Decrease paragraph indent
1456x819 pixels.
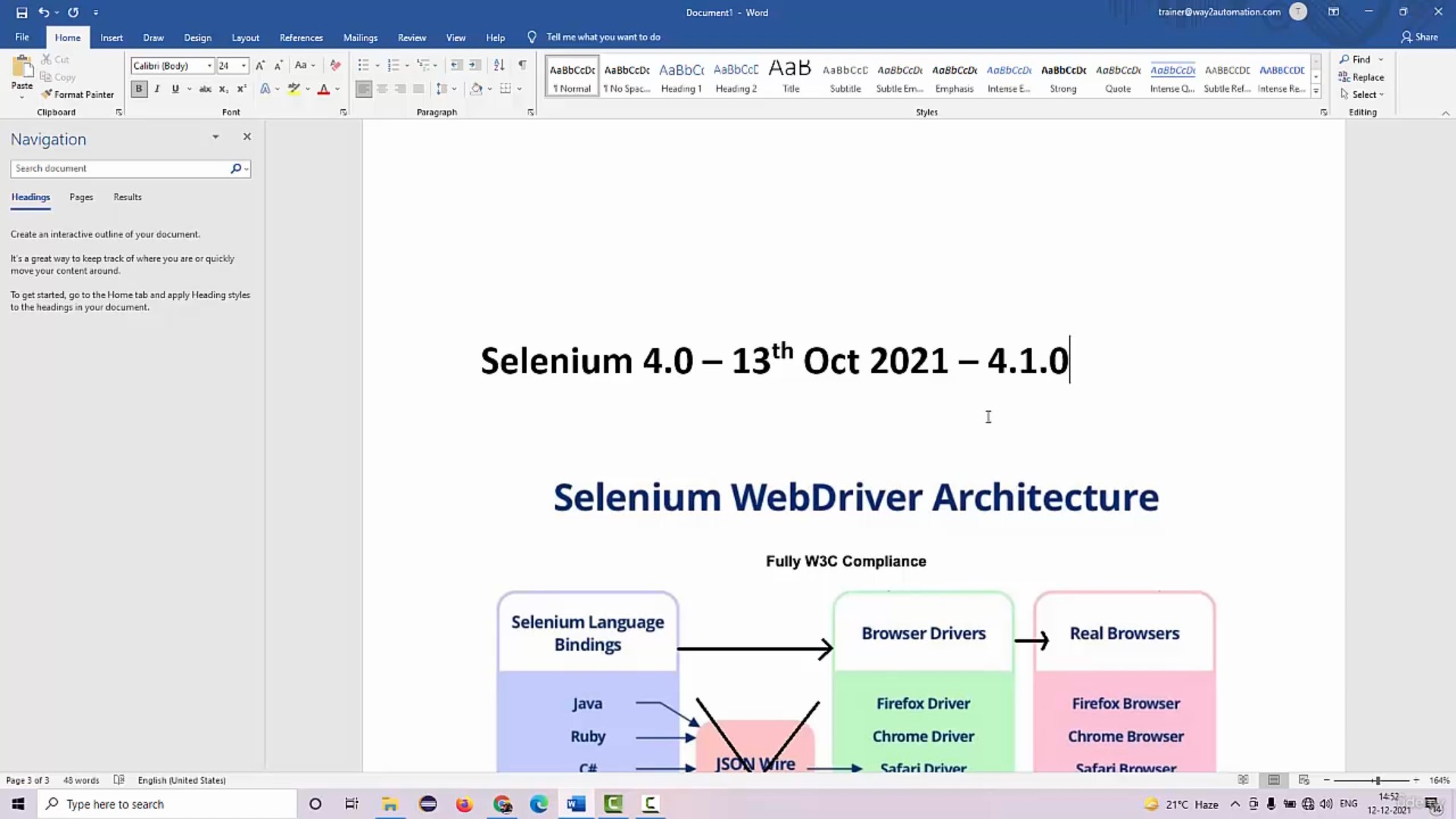[x=457, y=65]
